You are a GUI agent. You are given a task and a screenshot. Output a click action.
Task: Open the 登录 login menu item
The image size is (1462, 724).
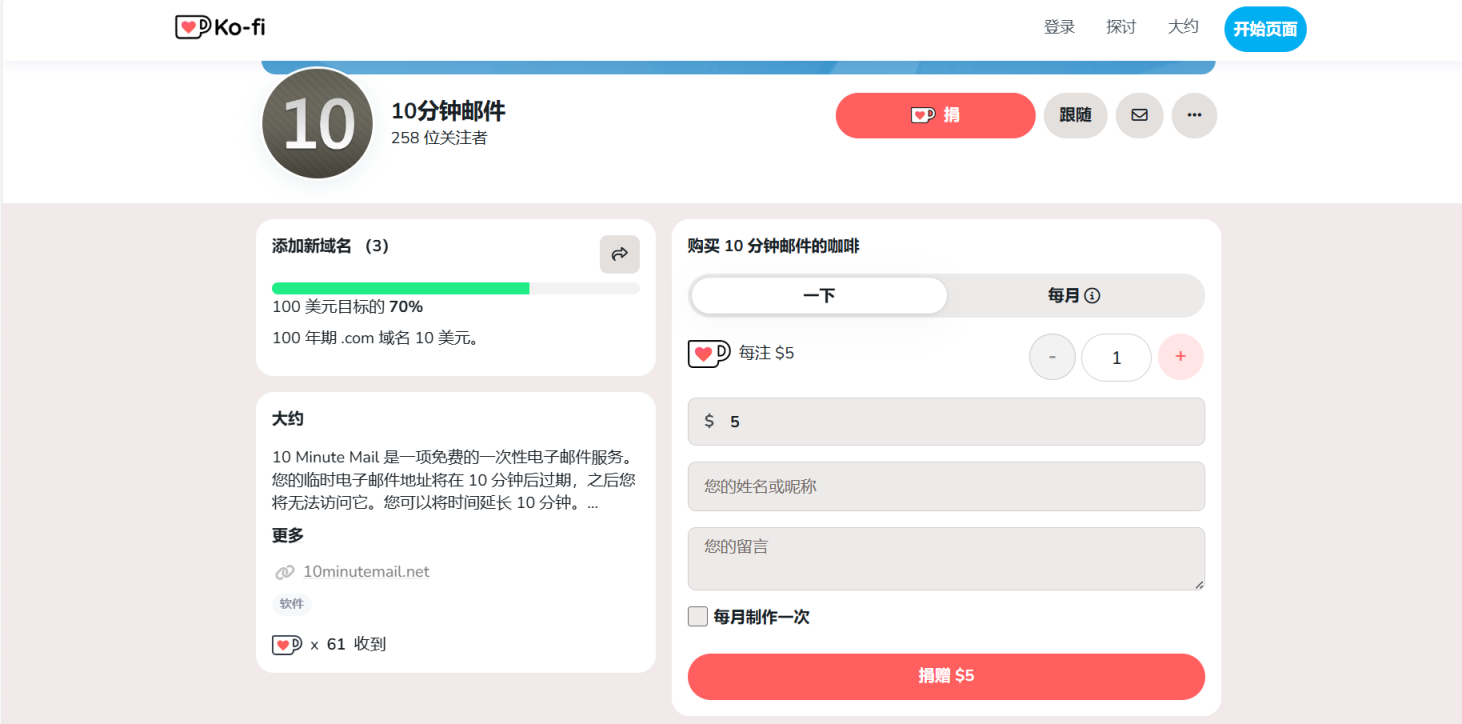pyautogui.click(x=1059, y=28)
